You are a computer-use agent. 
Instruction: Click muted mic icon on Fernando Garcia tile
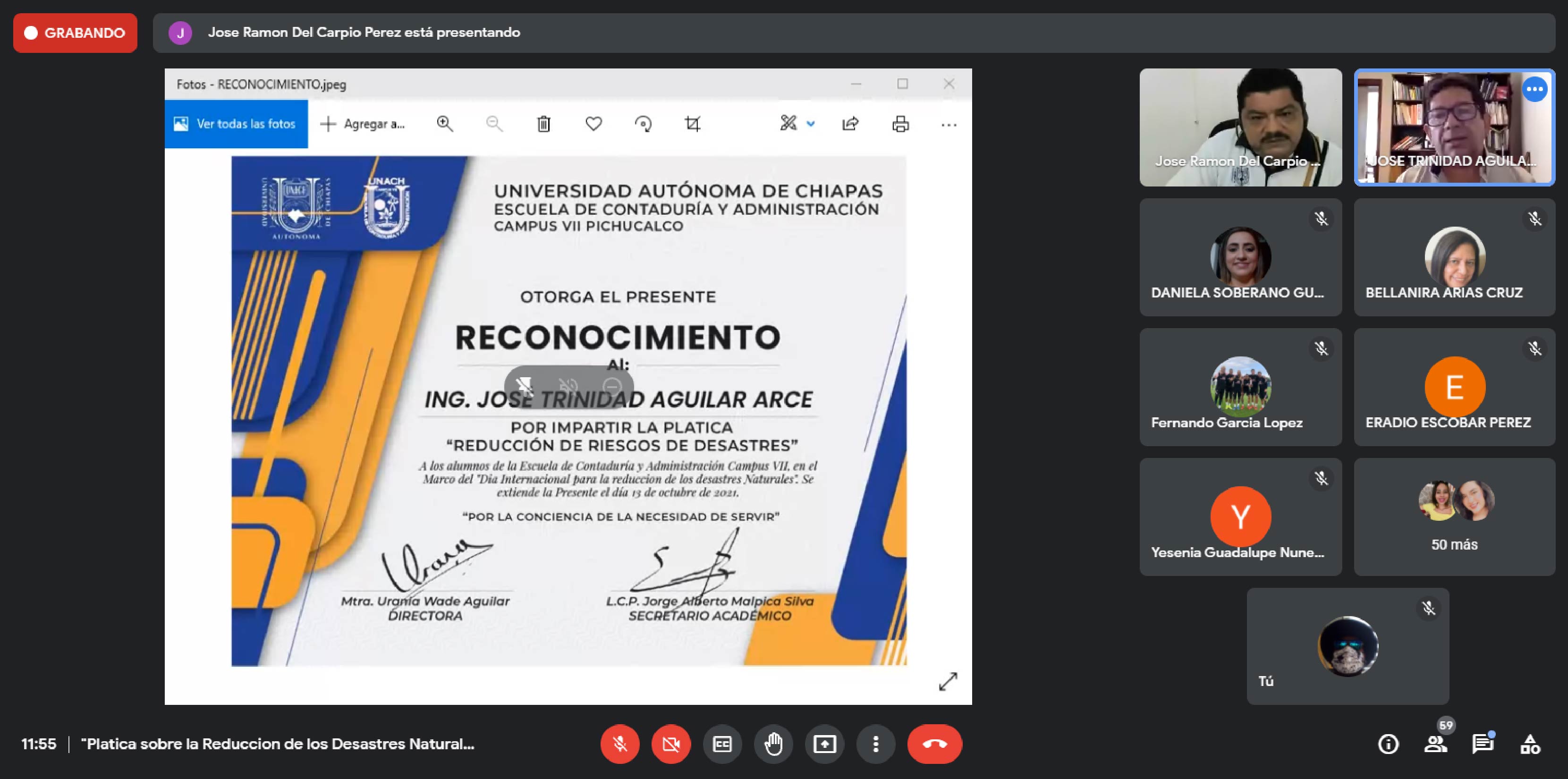click(x=1321, y=348)
